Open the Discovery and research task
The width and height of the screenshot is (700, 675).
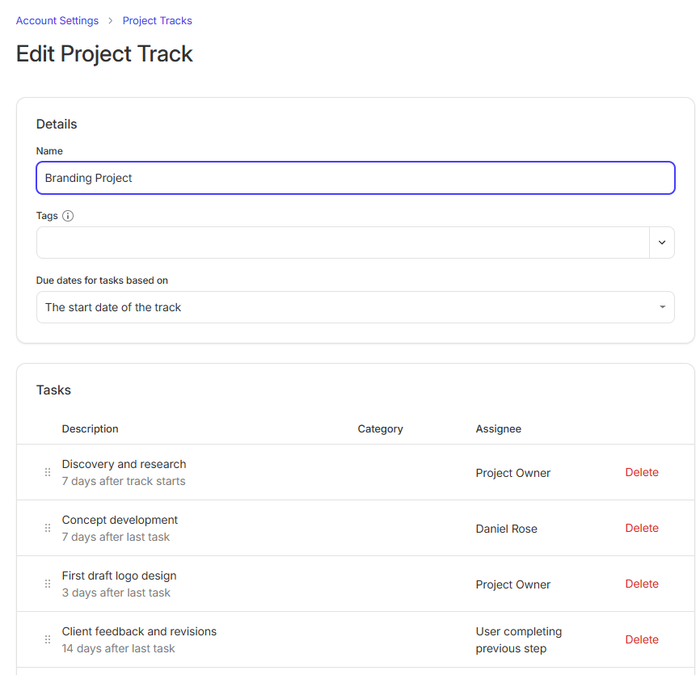click(124, 464)
